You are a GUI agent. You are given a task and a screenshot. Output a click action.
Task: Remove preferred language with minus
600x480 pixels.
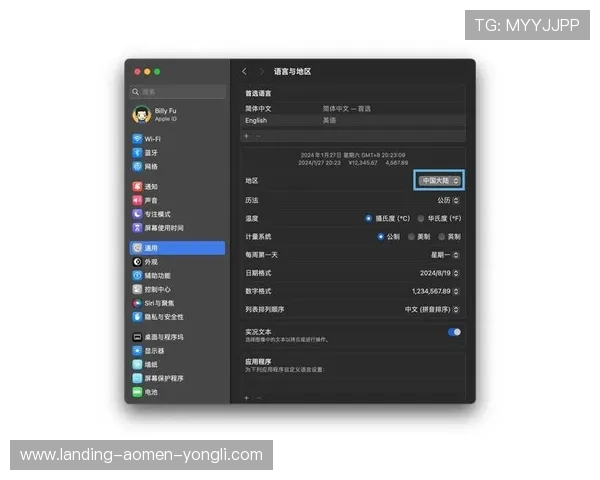[258, 136]
